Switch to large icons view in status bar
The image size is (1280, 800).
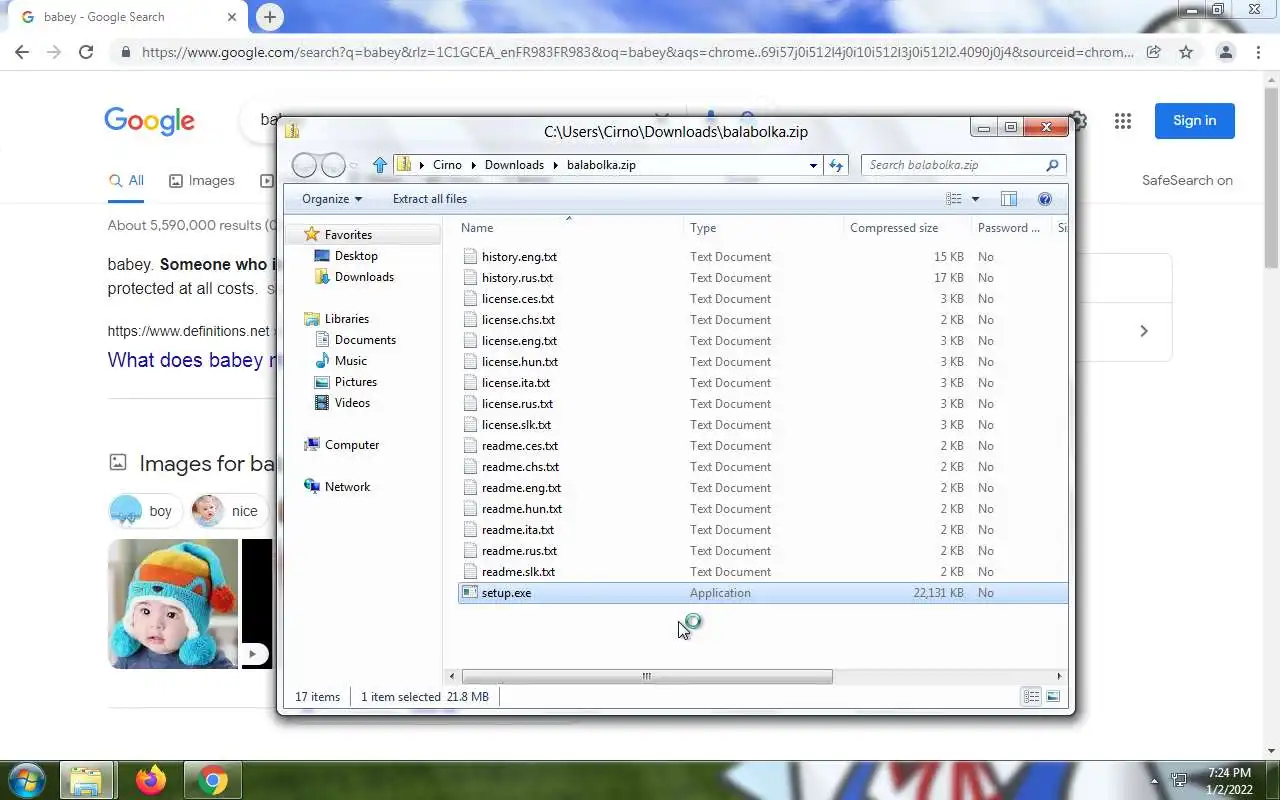[x=1052, y=697]
